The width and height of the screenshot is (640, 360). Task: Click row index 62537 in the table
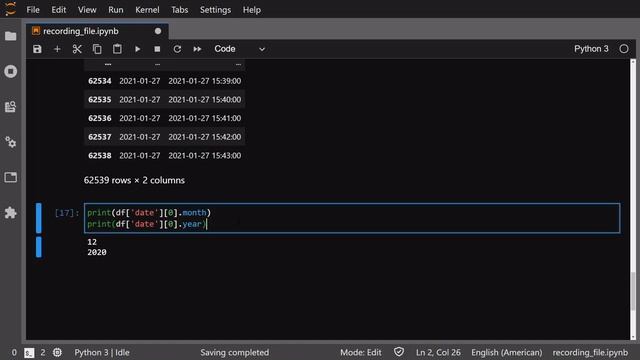point(100,137)
